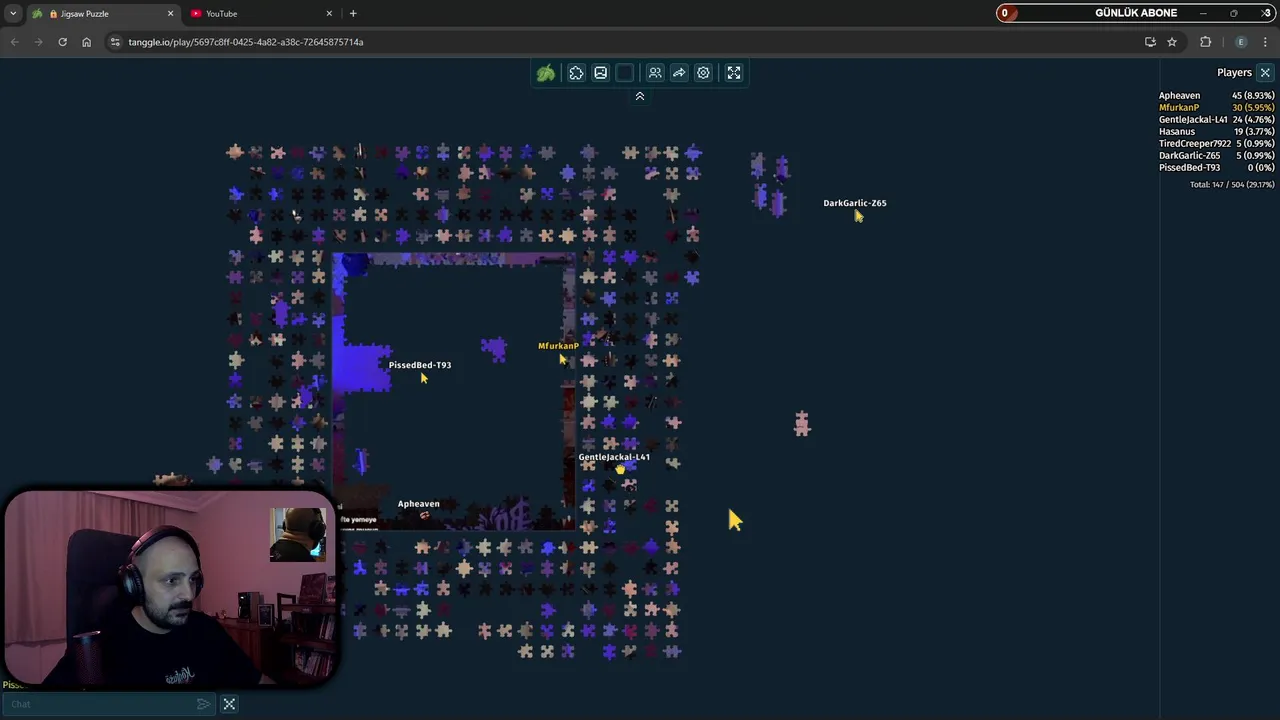Screen dimensions: 1280x720
Task: Close the Jigsaw Puzzle tab
Action: click(170, 14)
